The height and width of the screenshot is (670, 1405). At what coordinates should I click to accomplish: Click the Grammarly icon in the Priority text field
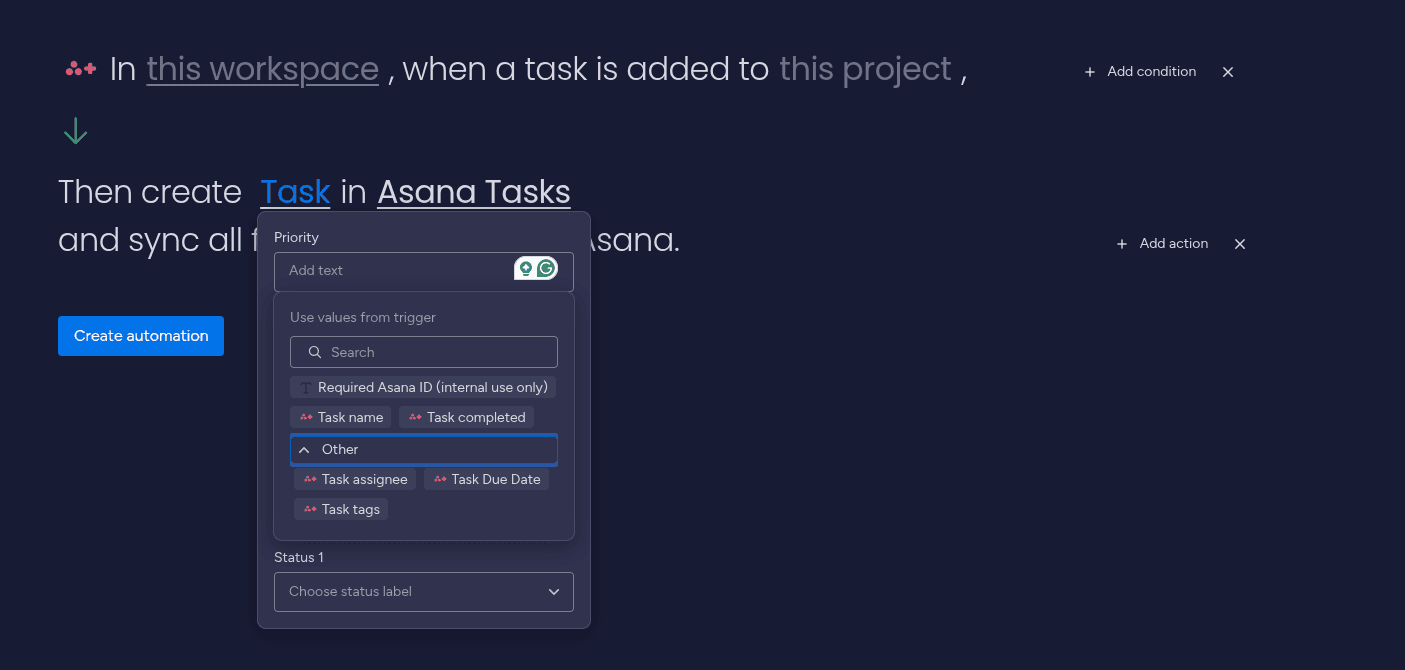pos(546,270)
